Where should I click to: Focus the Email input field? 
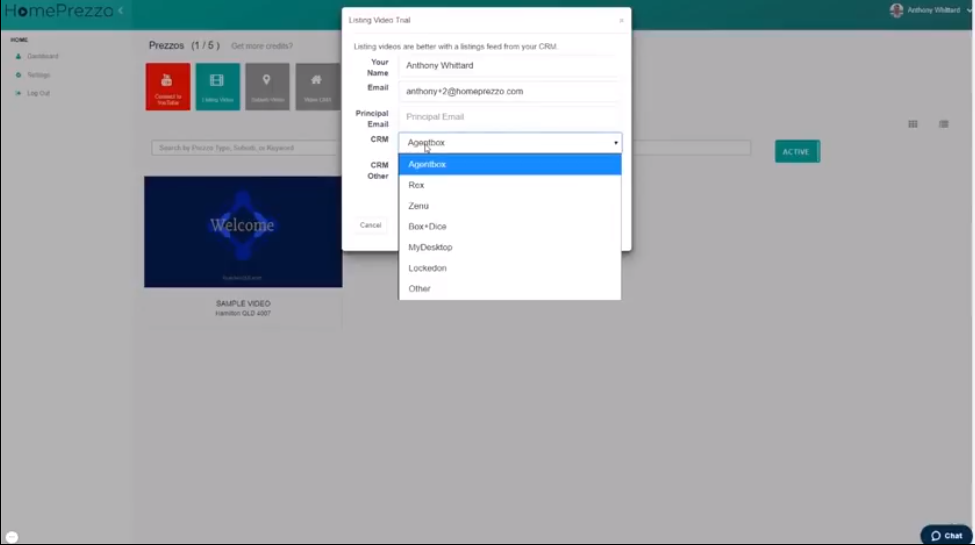510,91
